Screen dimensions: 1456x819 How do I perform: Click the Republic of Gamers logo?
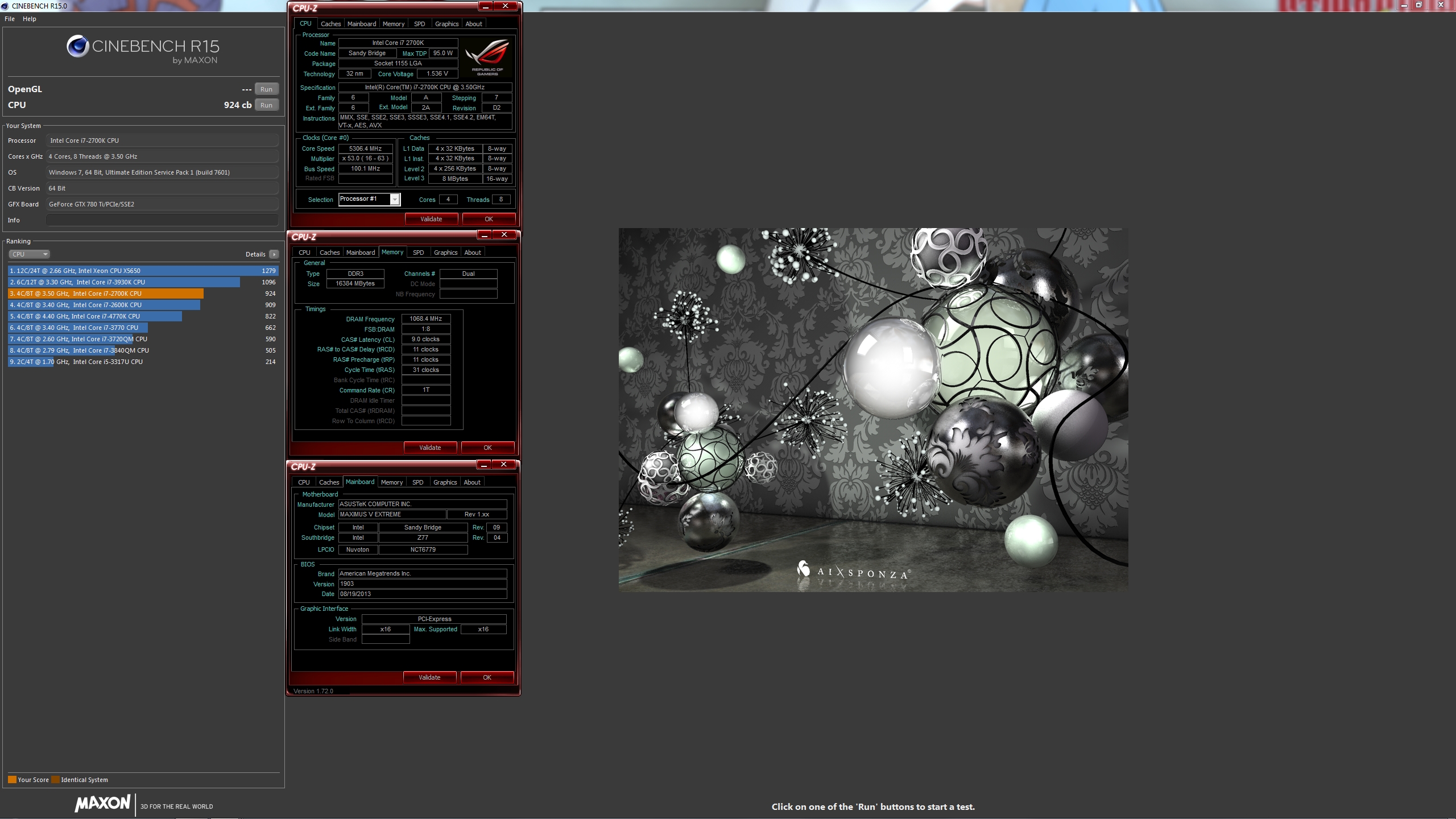pyautogui.click(x=487, y=57)
